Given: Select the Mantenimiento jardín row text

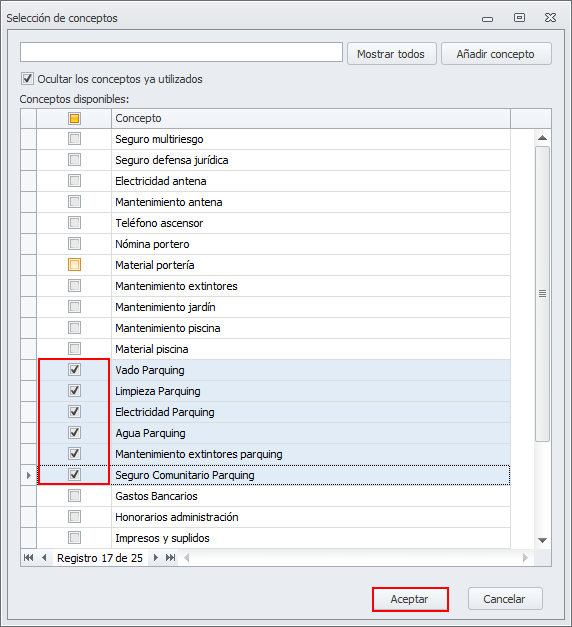Looking at the screenshot, I should [165, 307].
